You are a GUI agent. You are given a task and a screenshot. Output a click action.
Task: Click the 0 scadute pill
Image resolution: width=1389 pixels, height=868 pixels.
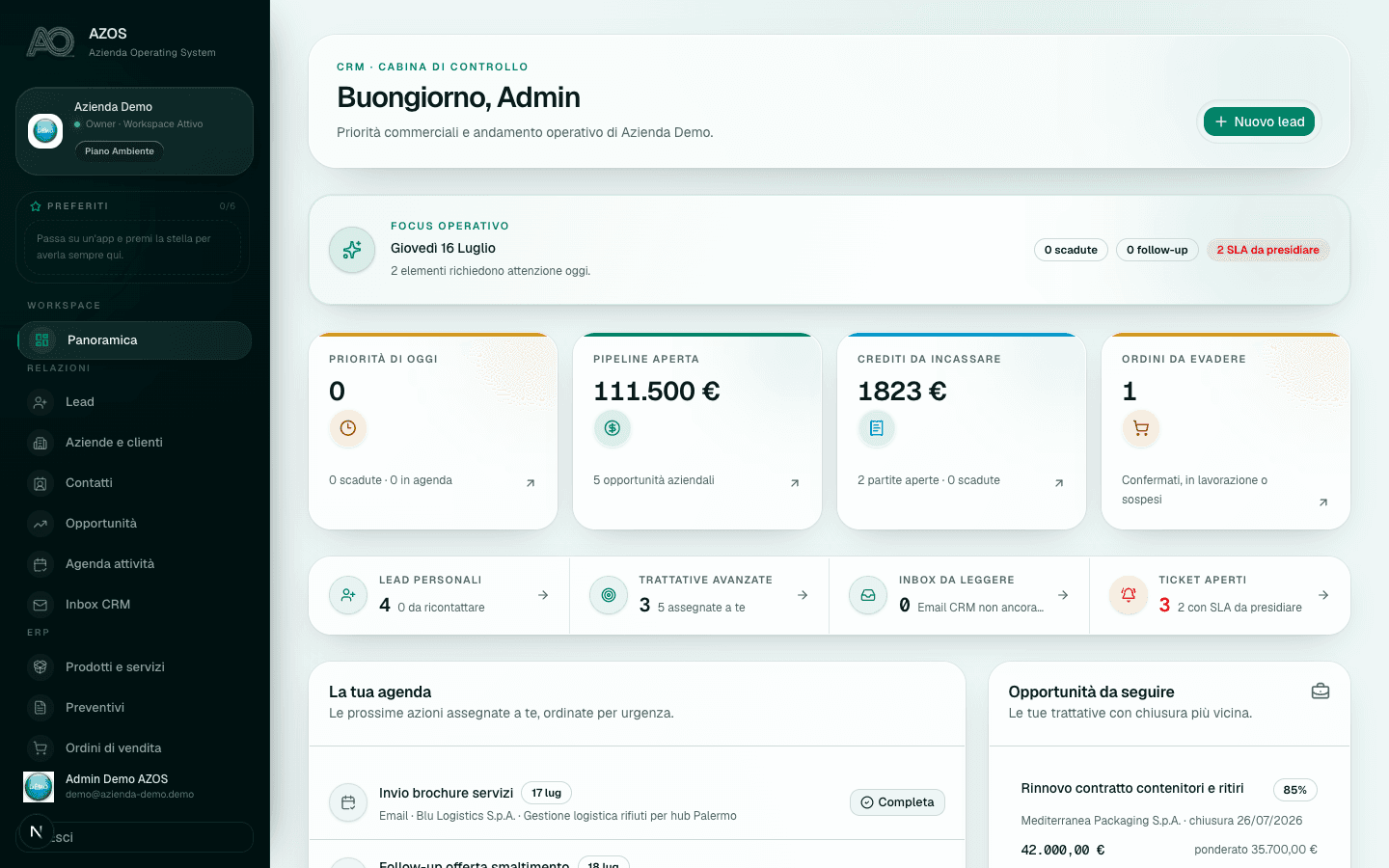pos(1071,250)
